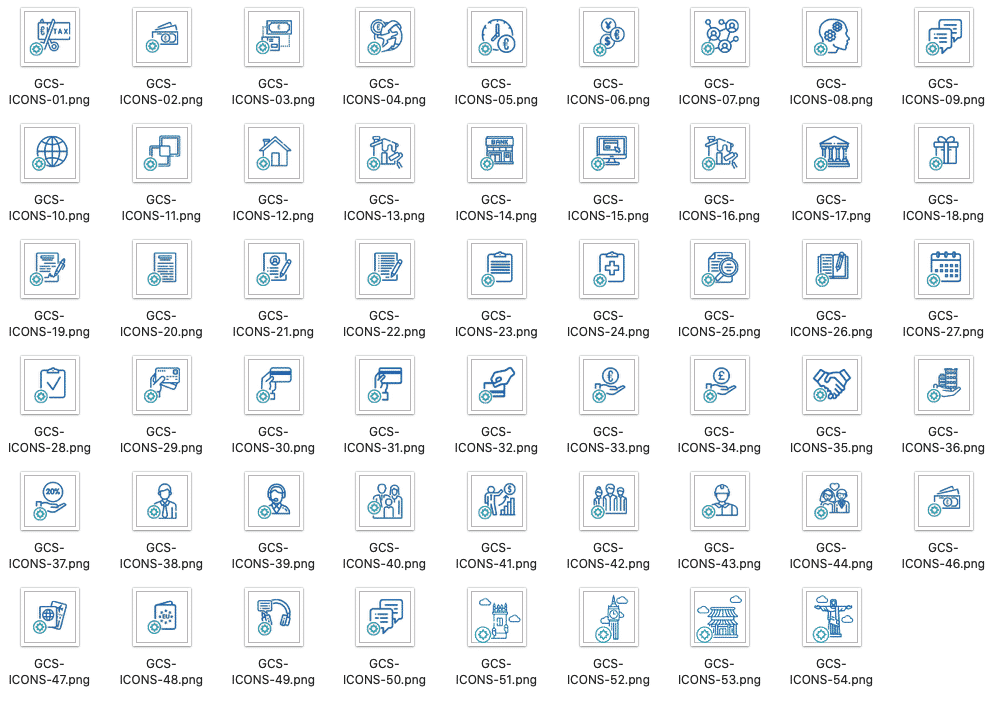The width and height of the screenshot is (996, 712).
Task: Select the businessman icon GCS-ICONS-38.png
Action: point(161,501)
